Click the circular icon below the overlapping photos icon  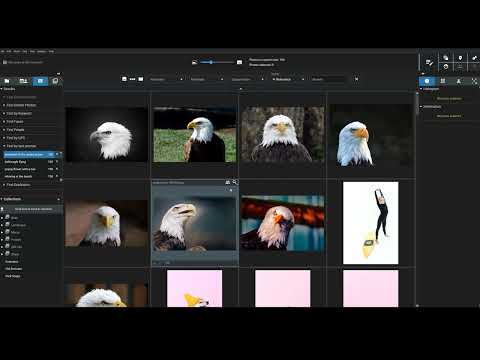(446, 66)
